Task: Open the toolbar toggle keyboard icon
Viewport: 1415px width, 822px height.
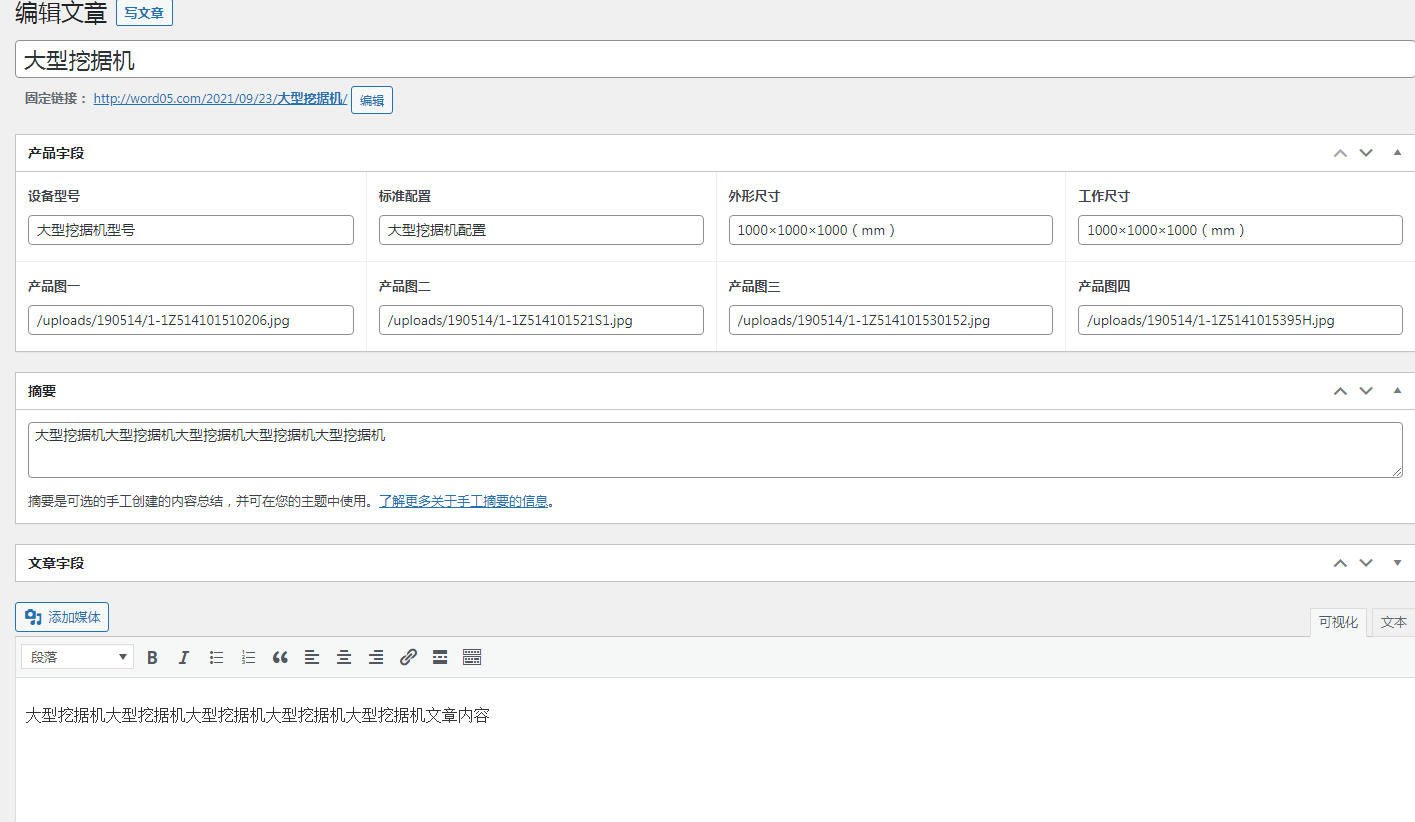Action: (x=471, y=657)
